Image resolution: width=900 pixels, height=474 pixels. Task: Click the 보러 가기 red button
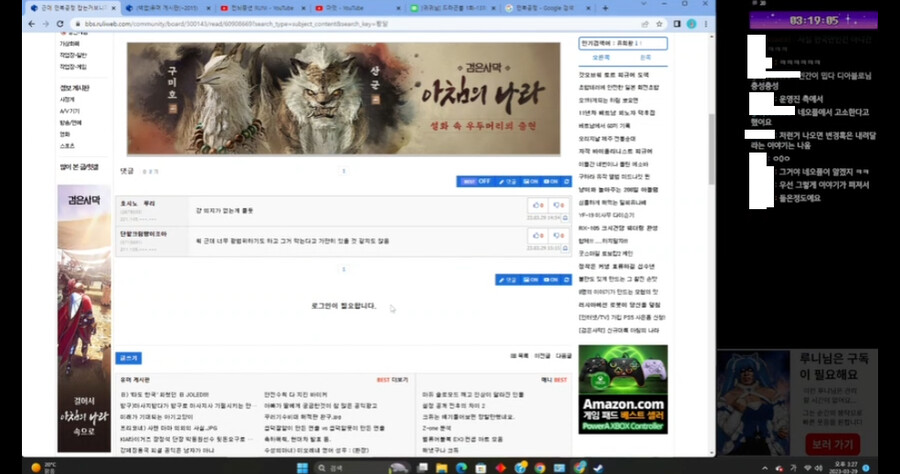click(x=832, y=444)
